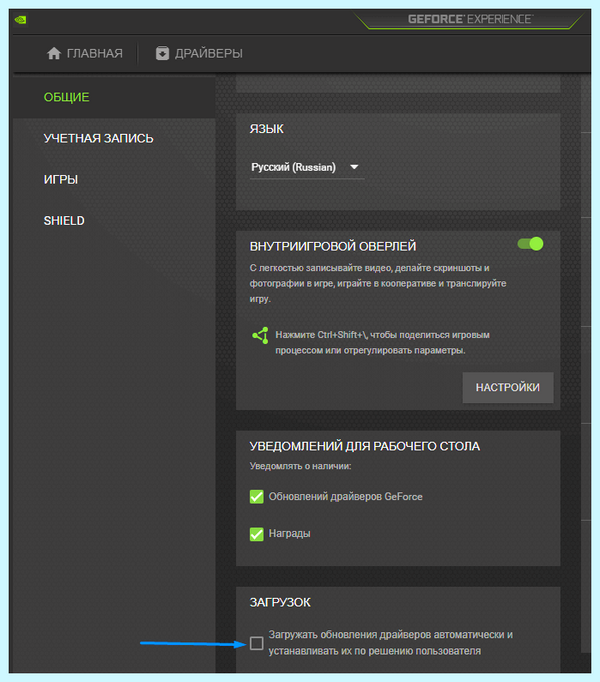600x682 pixels.
Task: Click the ЯЗЫК section heading
Action: point(267,129)
